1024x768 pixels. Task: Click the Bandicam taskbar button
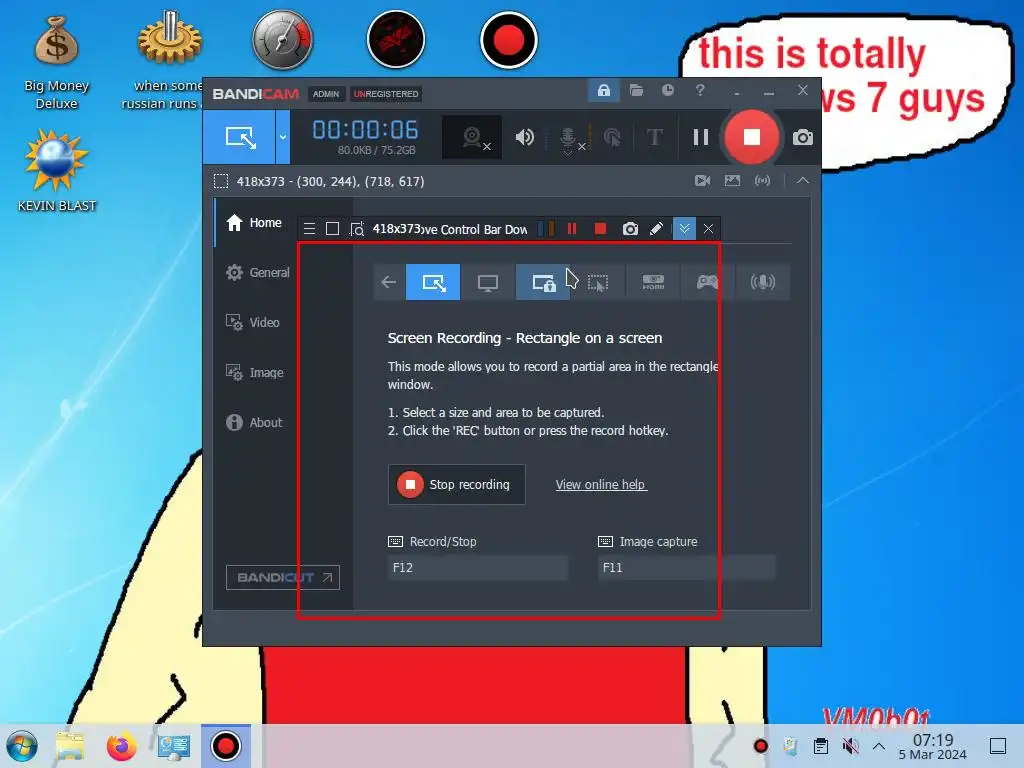[225, 746]
